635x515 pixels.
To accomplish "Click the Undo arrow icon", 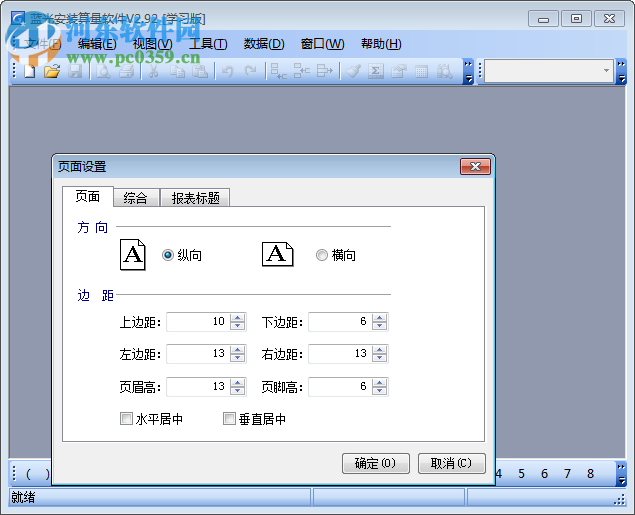I will coord(228,72).
